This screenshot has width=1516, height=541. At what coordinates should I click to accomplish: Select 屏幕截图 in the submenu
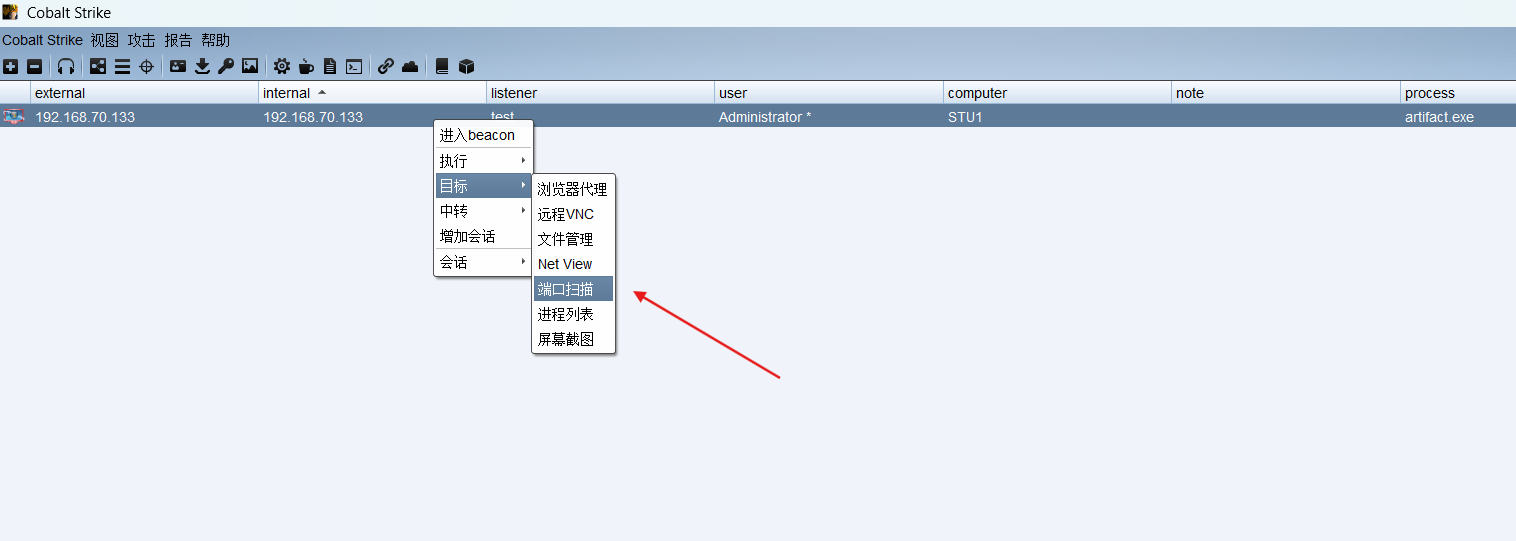[x=573, y=339]
